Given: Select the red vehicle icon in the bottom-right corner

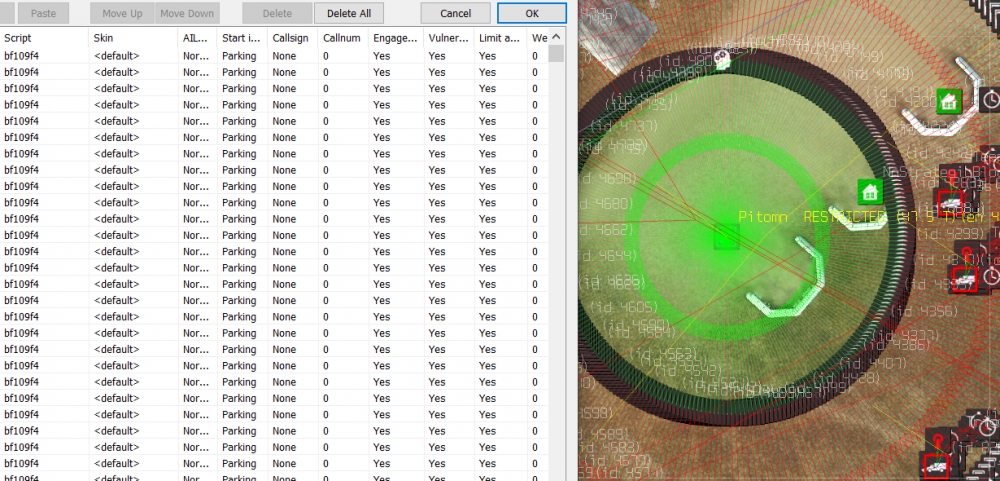Looking at the screenshot, I should 936,465.
